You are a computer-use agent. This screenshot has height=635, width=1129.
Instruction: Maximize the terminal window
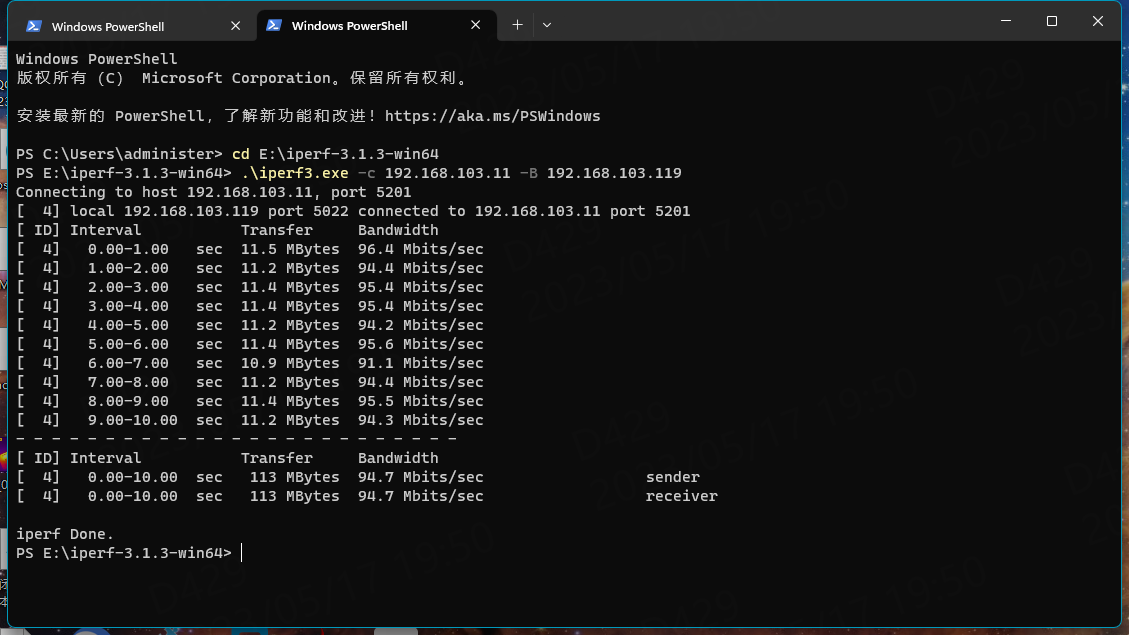click(x=1051, y=21)
